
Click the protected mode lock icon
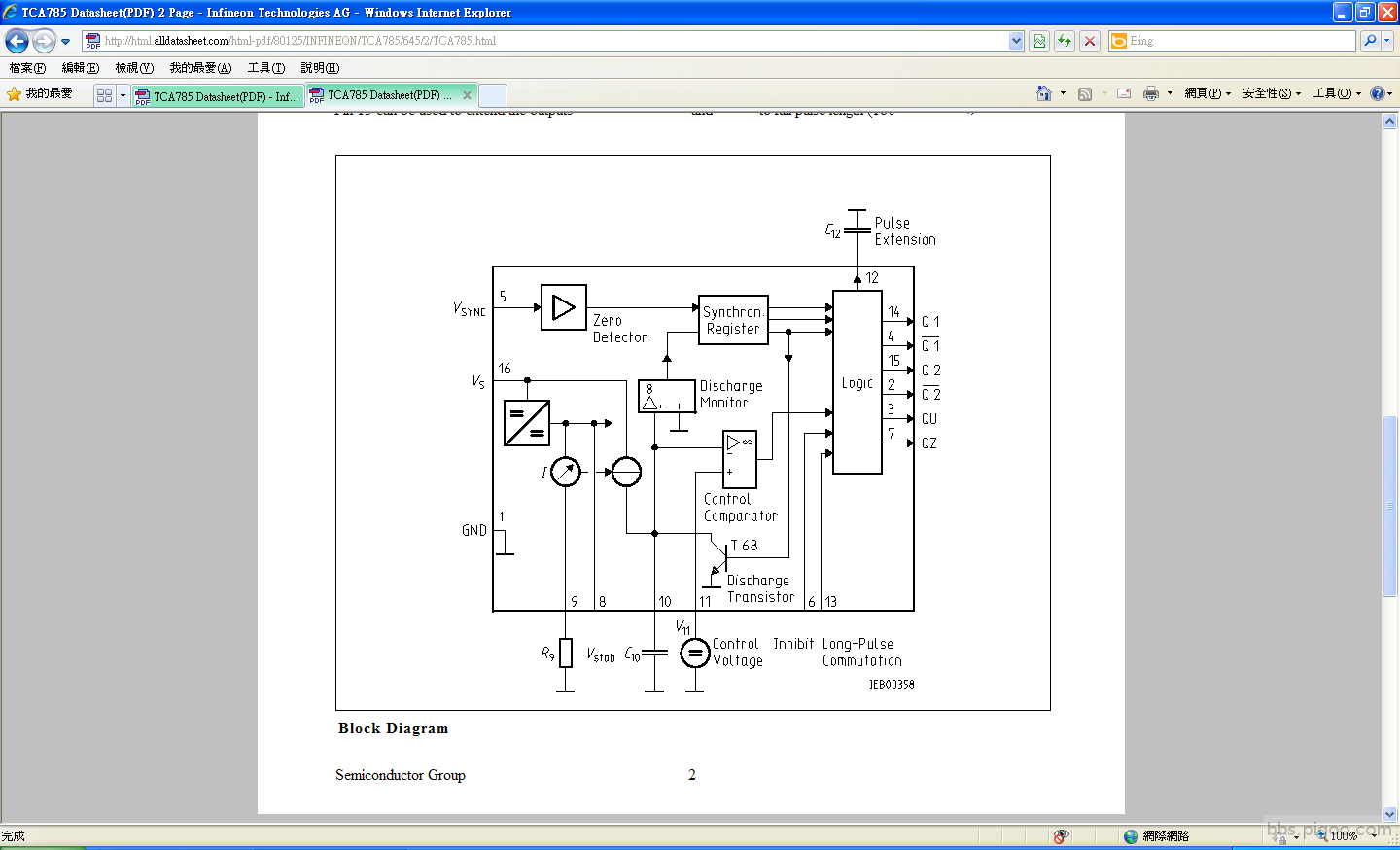[x=1280, y=836]
